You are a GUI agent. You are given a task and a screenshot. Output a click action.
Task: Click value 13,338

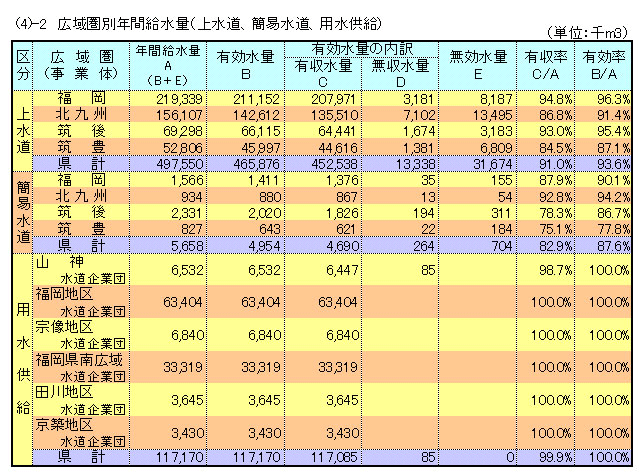click(415, 164)
